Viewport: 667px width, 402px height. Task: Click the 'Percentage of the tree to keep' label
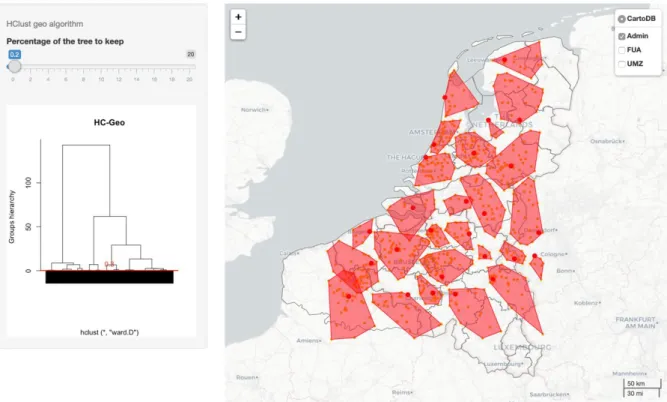point(65,41)
